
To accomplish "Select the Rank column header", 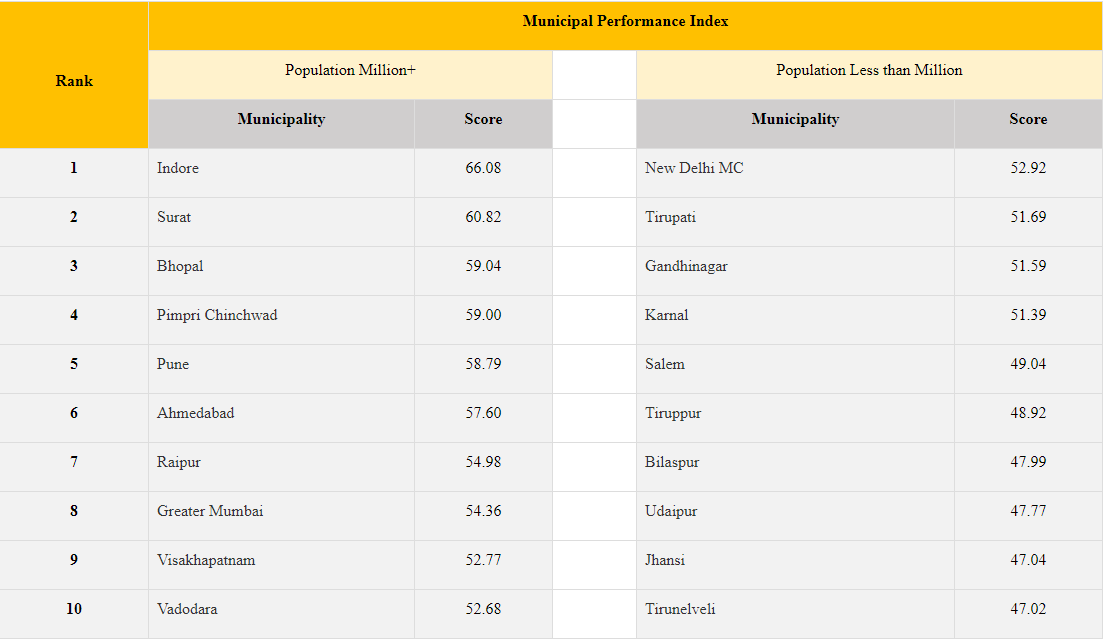I will point(74,80).
